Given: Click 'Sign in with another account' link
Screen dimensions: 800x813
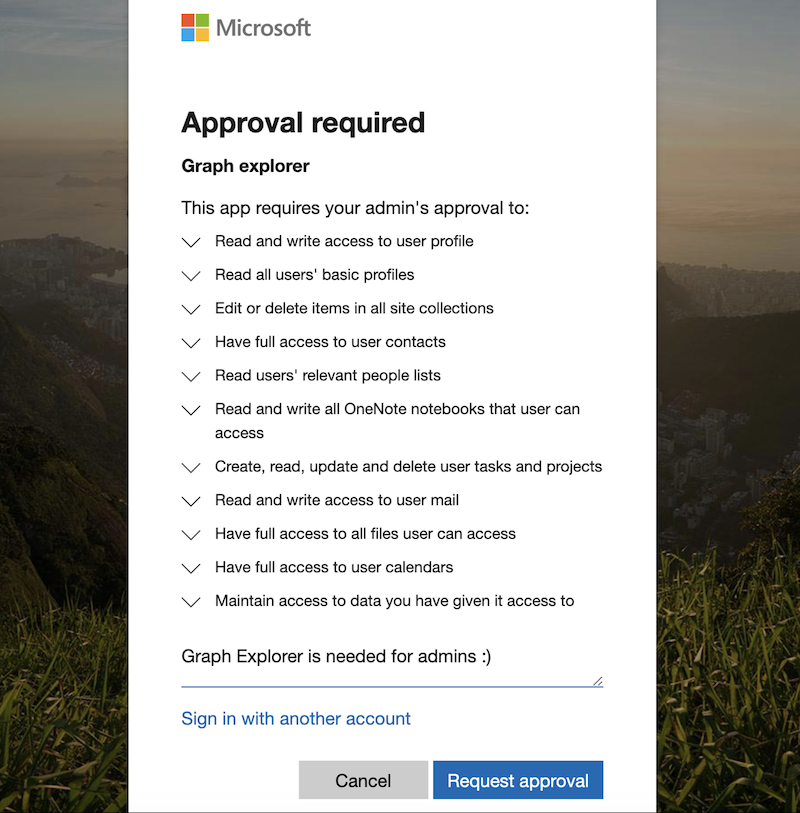Looking at the screenshot, I should click(296, 719).
